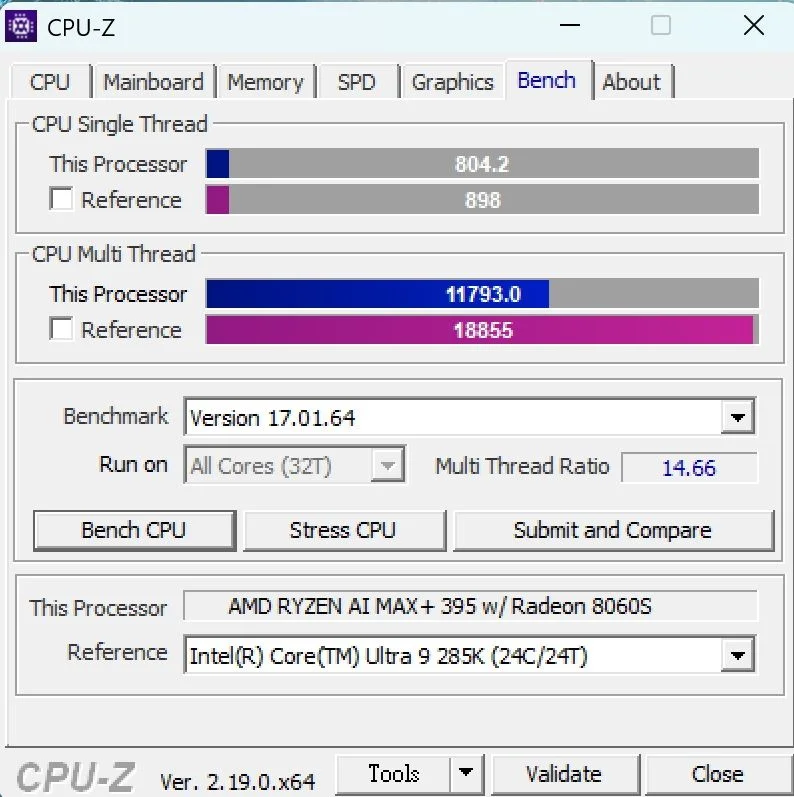Switch to the Mainboard tab
The width and height of the screenshot is (794, 797).
tap(154, 82)
